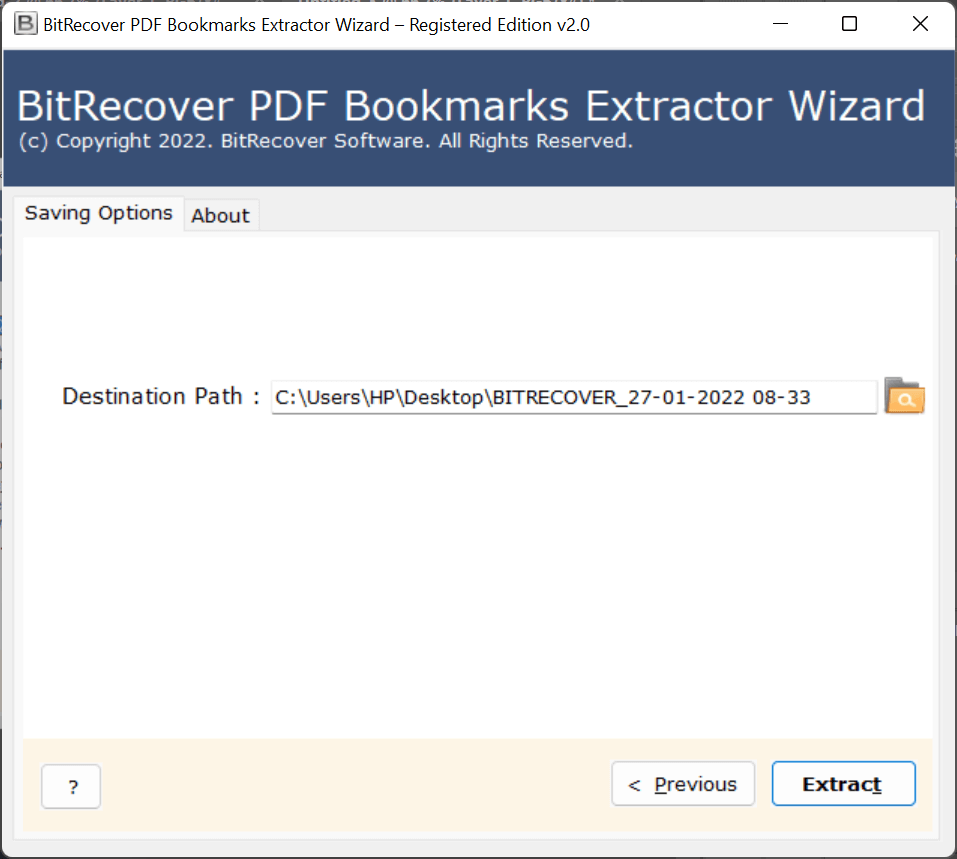Go back with the Previous button

click(683, 785)
